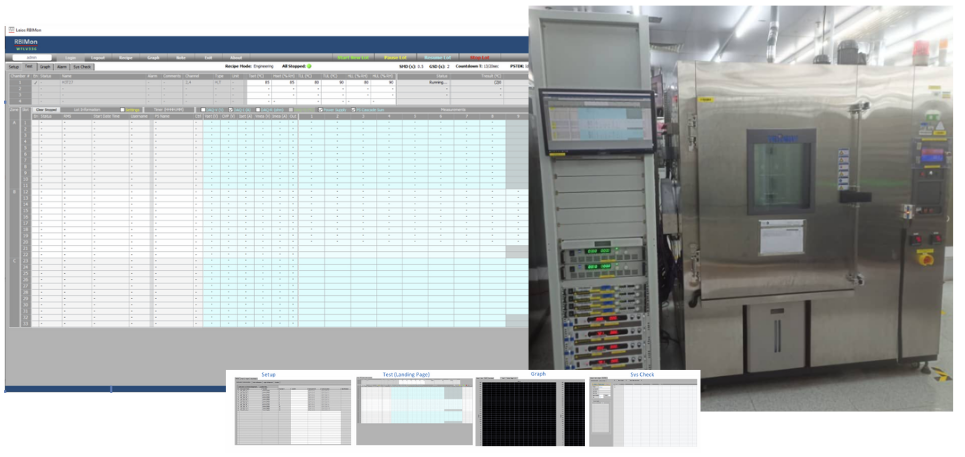This screenshot has width=965, height=457.
Task: Click the green All Stopped status indicator
Action: coord(310,66)
